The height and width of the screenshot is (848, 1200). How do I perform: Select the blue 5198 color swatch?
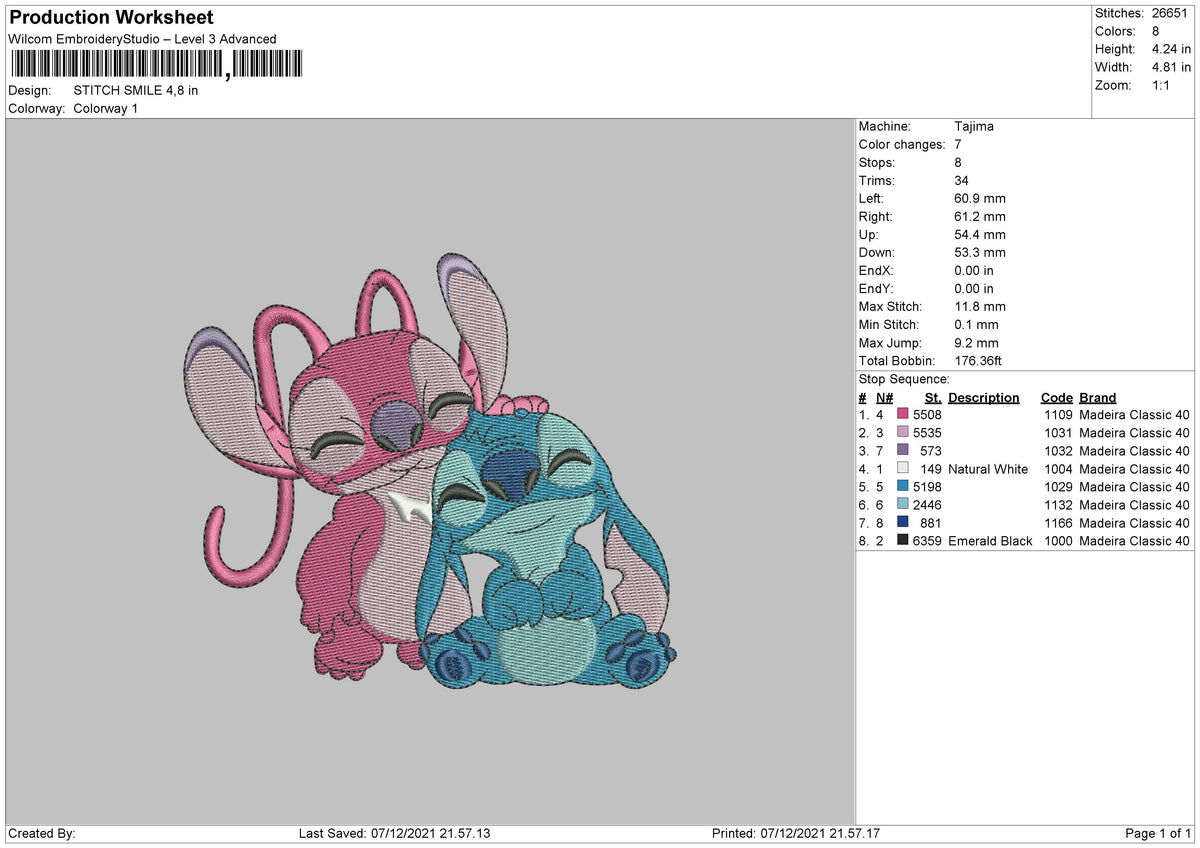click(904, 486)
